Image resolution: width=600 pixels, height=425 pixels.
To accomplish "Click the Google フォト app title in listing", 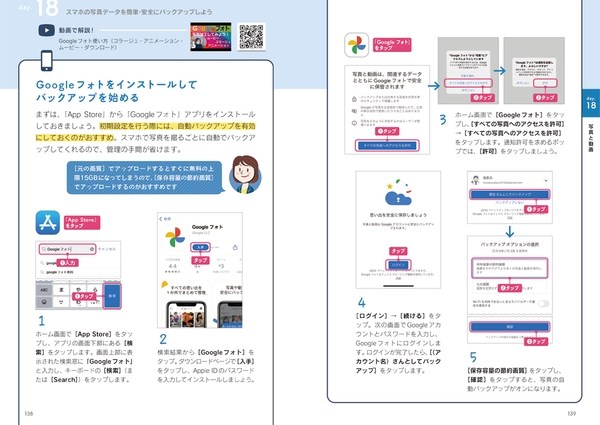I will coord(207,227).
